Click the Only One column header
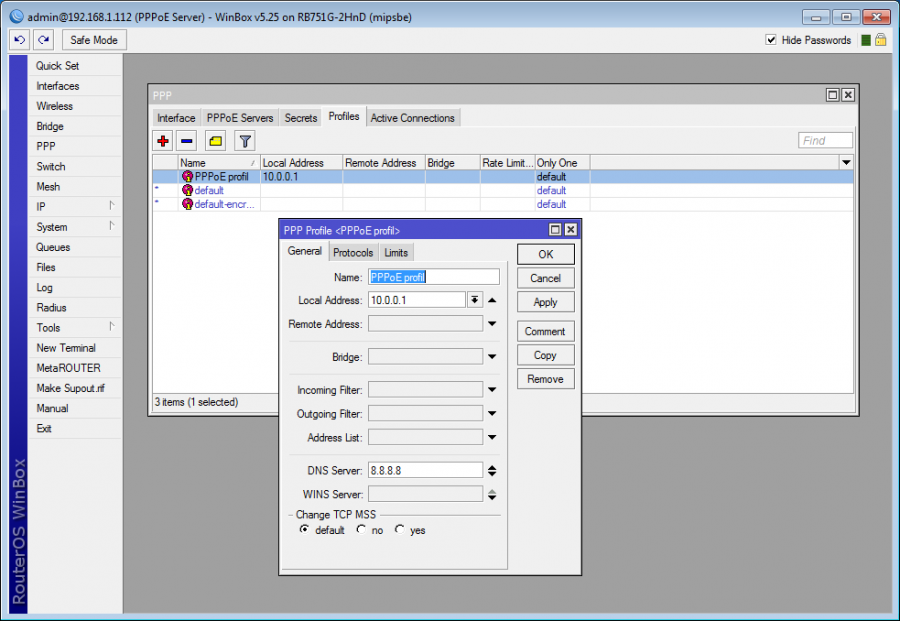This screenshot has height=621, width=900. tap(562, 162)
